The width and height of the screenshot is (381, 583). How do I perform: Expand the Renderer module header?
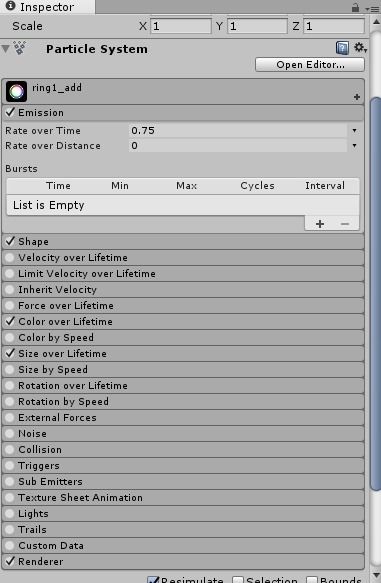point(183,561)
